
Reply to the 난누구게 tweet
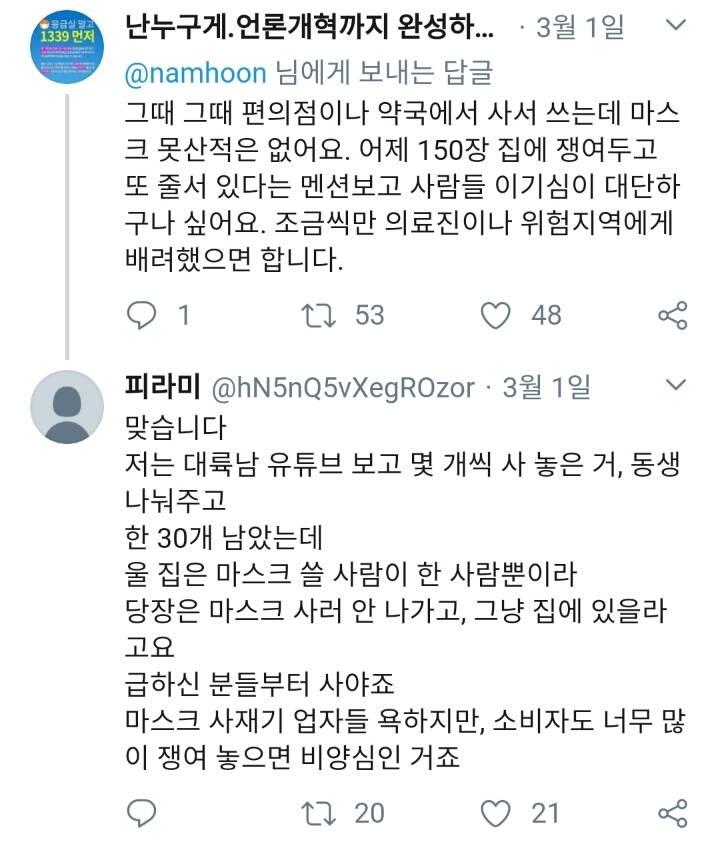coord(143,316)
